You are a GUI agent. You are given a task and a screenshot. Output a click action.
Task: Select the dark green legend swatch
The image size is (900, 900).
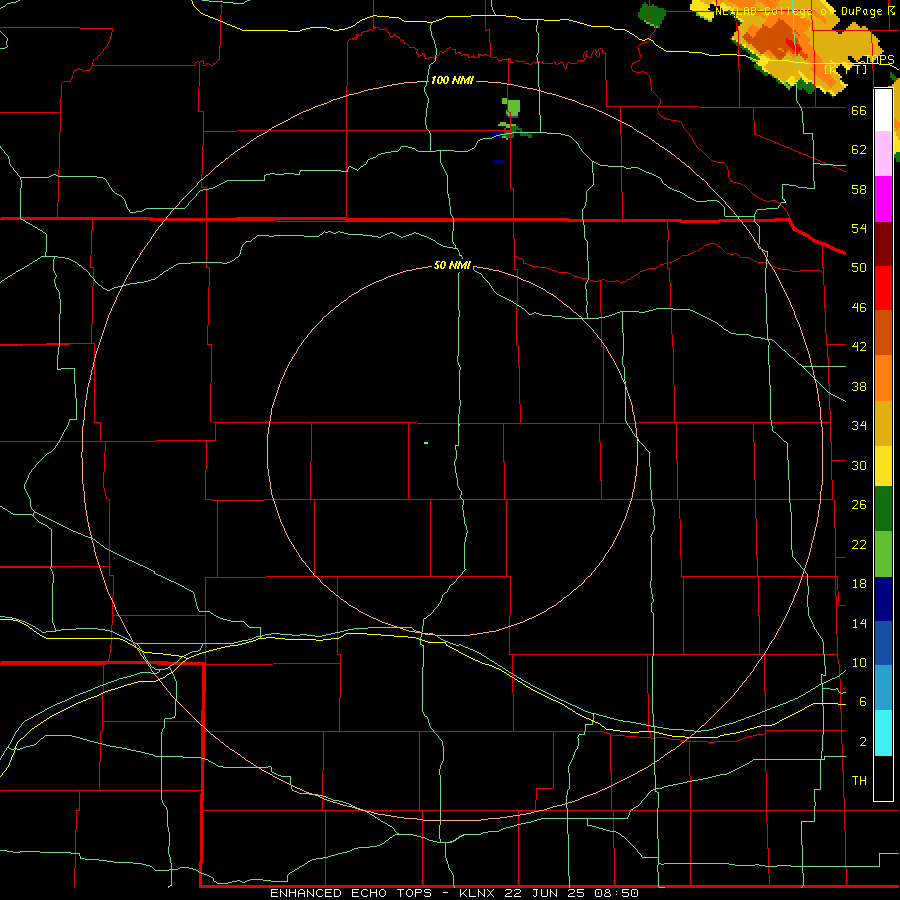pos(883,509)
